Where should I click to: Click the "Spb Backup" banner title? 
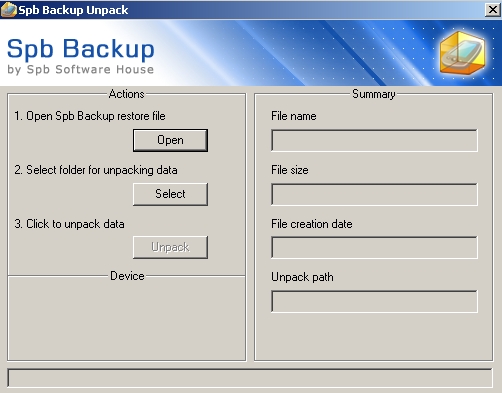(x=81, y=49)
